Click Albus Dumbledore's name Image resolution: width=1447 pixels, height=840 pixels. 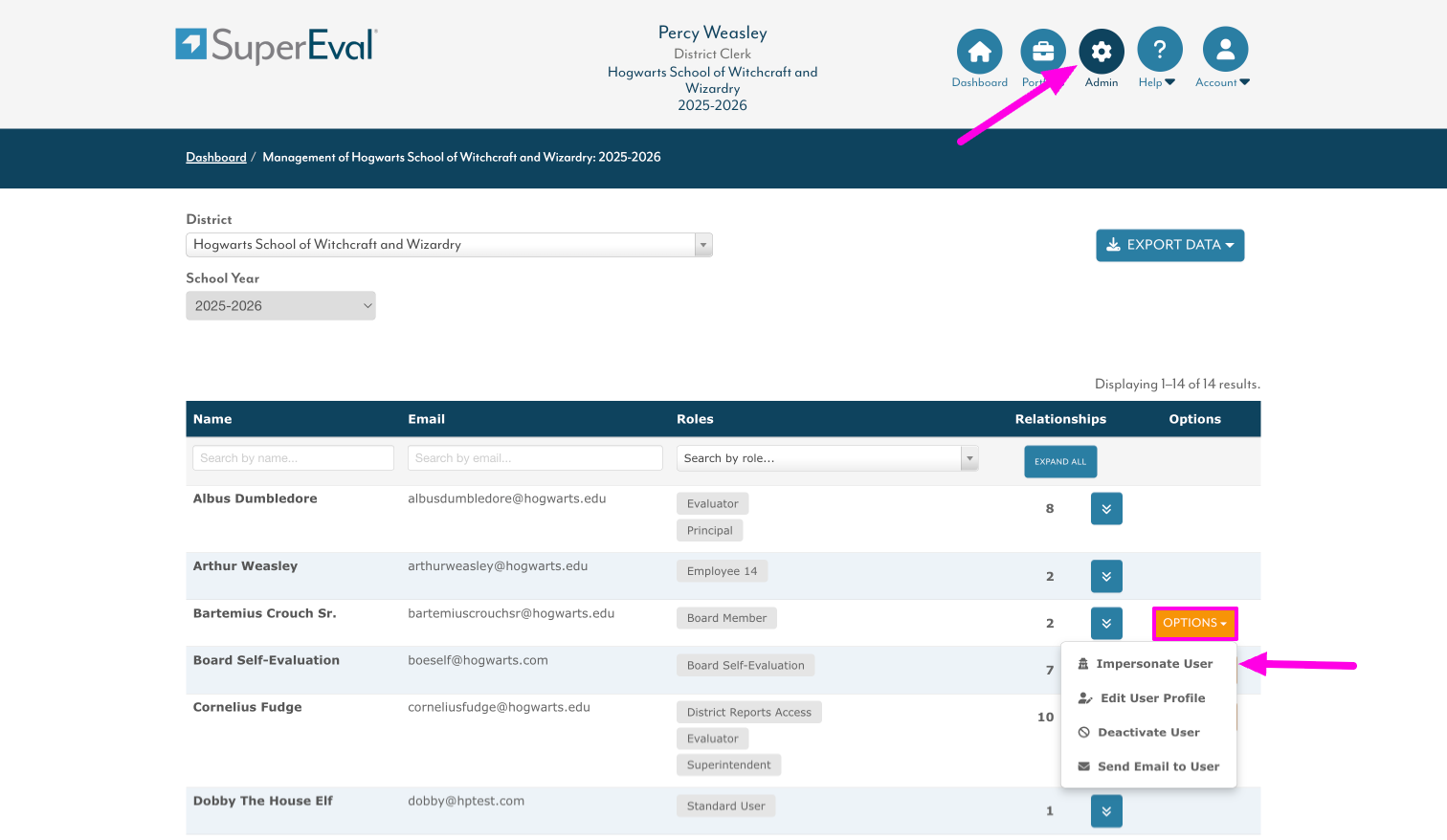(x=255, y=498)
